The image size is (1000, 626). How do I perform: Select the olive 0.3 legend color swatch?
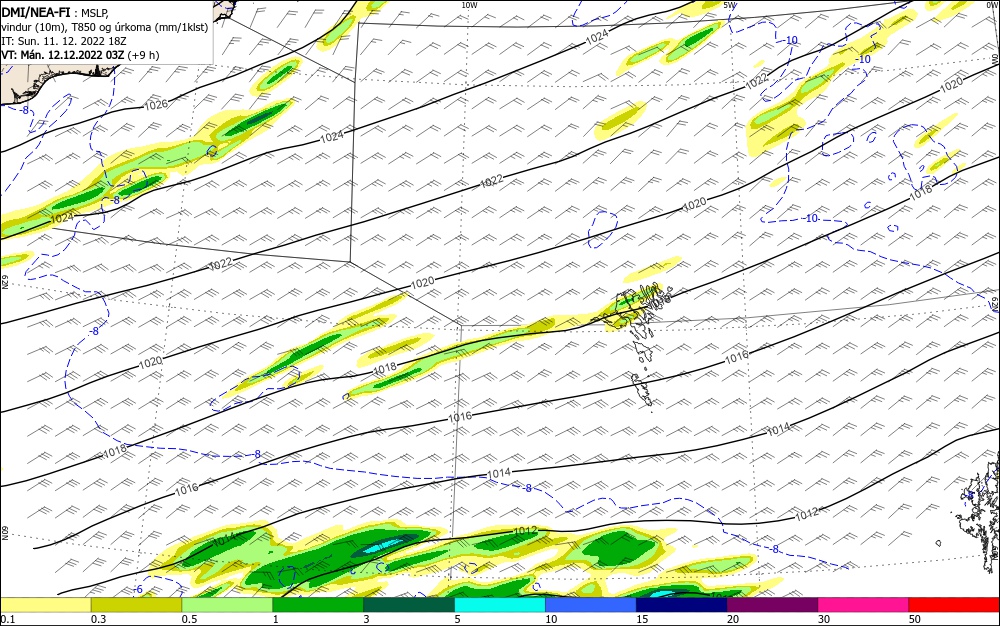point(136,605)
